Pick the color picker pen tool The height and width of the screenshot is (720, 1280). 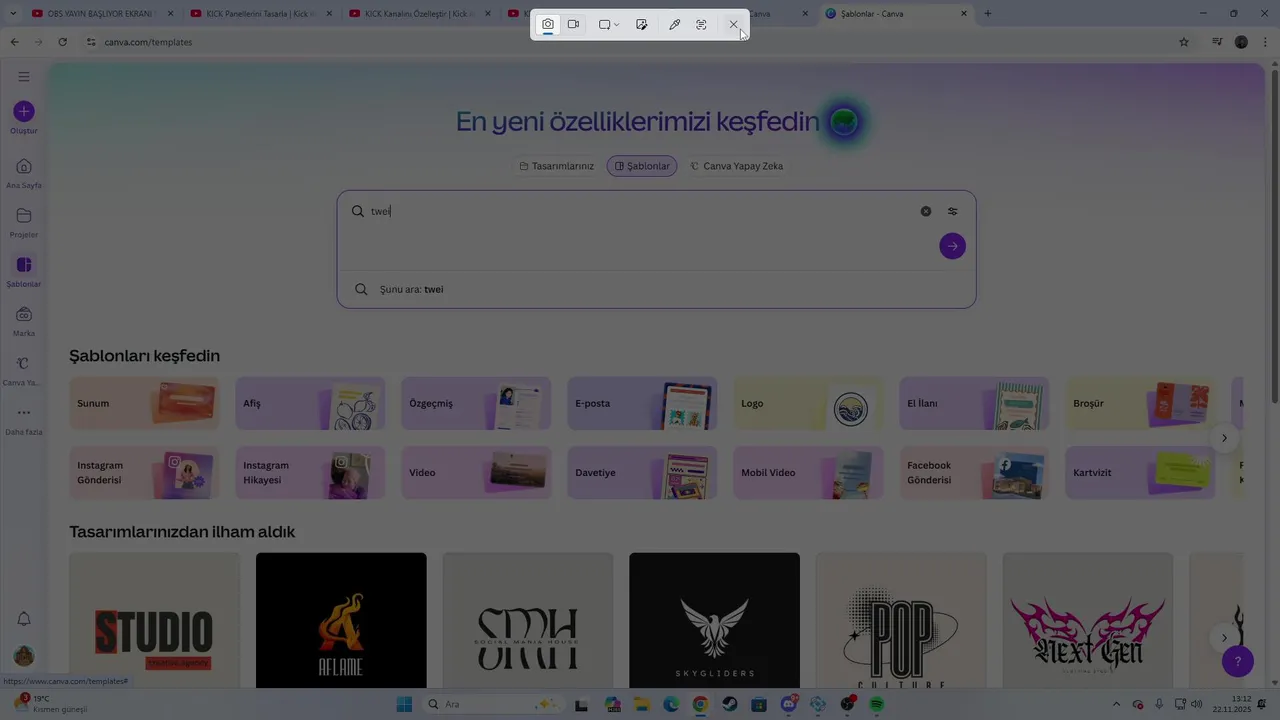tap(675, 24)
